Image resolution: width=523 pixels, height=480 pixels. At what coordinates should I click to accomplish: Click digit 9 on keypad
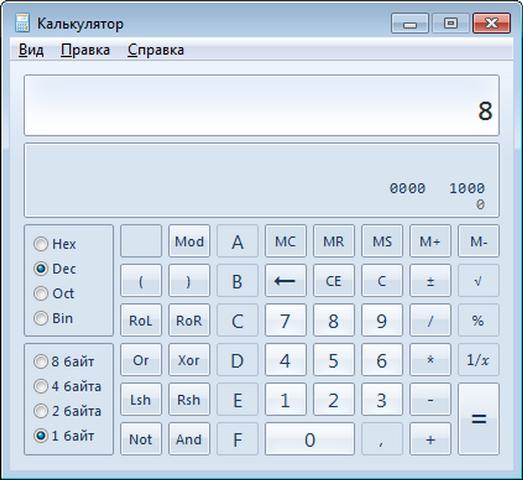(x=382, y=320)
